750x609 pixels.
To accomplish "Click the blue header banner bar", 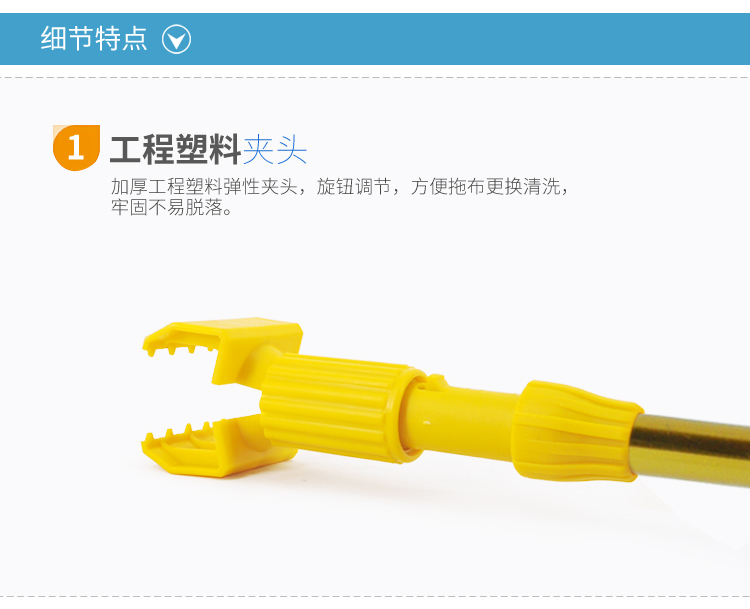I will (x=375, y=39).
